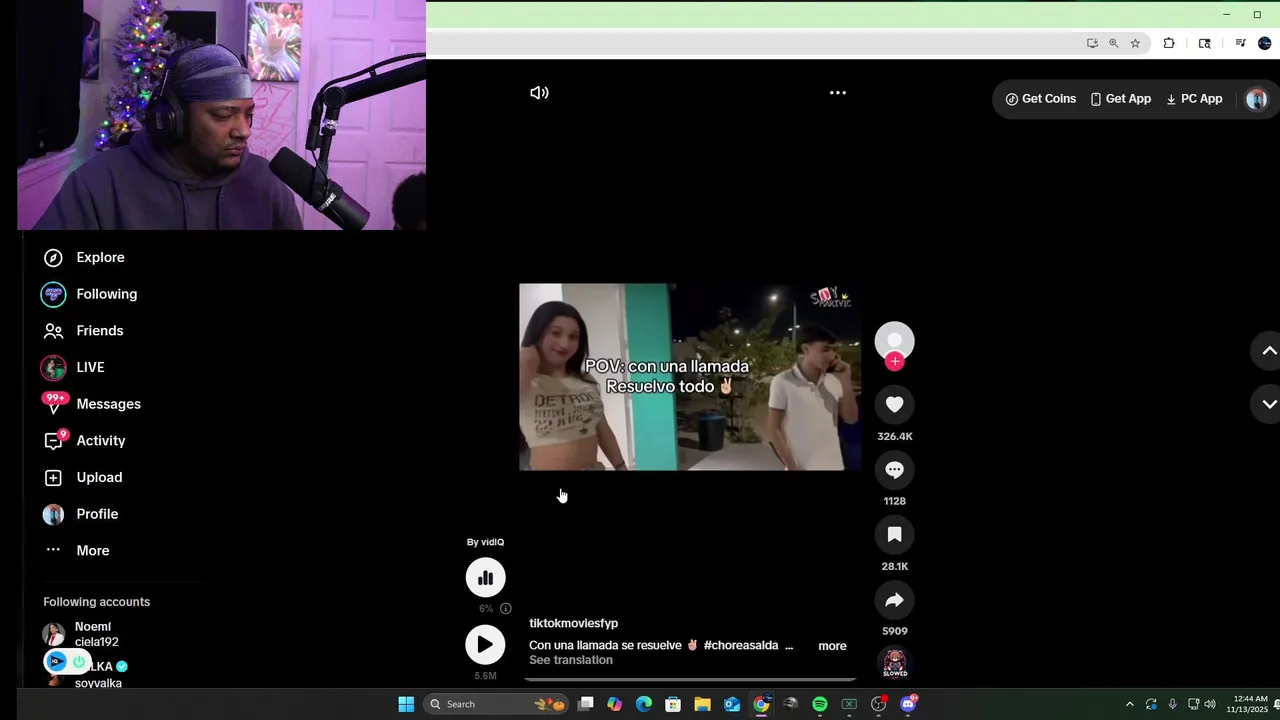Go to the next video arrow

click(1268, 404)
